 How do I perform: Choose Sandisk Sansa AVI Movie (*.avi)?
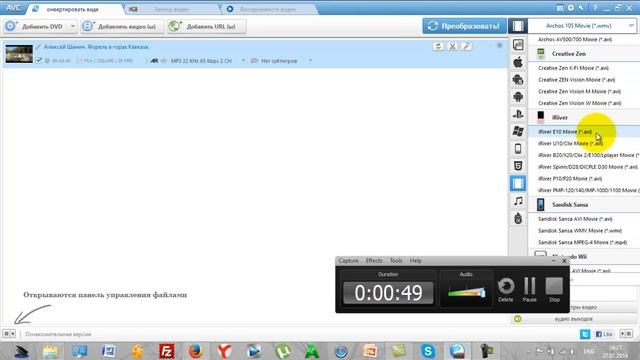point(575,219)
